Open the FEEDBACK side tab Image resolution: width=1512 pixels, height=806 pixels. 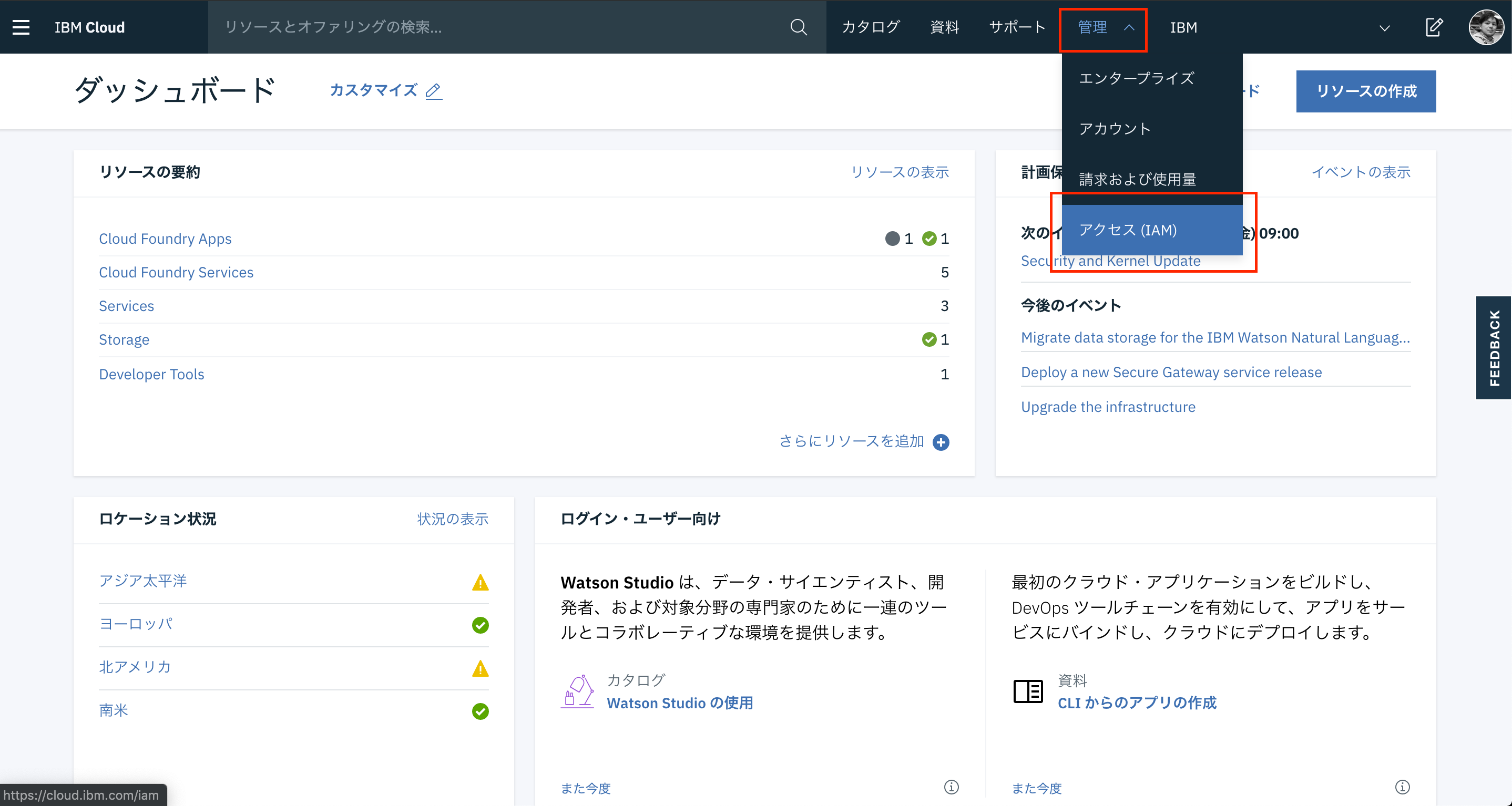click(x=1494, y=348)
